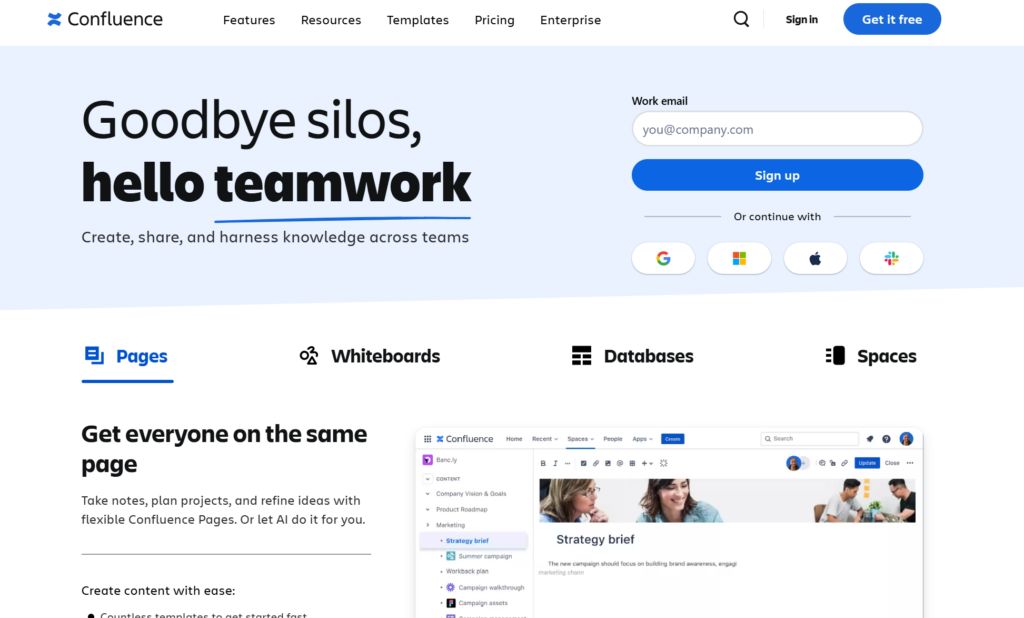Open the Spaces dropdown in the preview nav
The height and width of the screenshot is (618, 1024).
(x=581, y=439)
